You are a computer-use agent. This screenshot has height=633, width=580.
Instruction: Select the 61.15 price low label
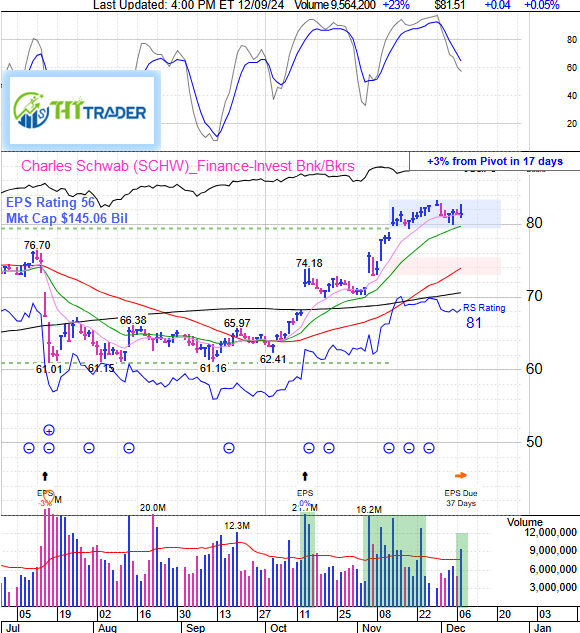click(101, 368)
